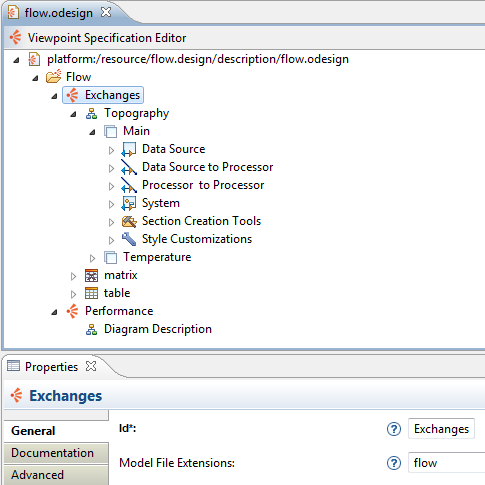Select the Diagram Description tree item

click(158, 329)
